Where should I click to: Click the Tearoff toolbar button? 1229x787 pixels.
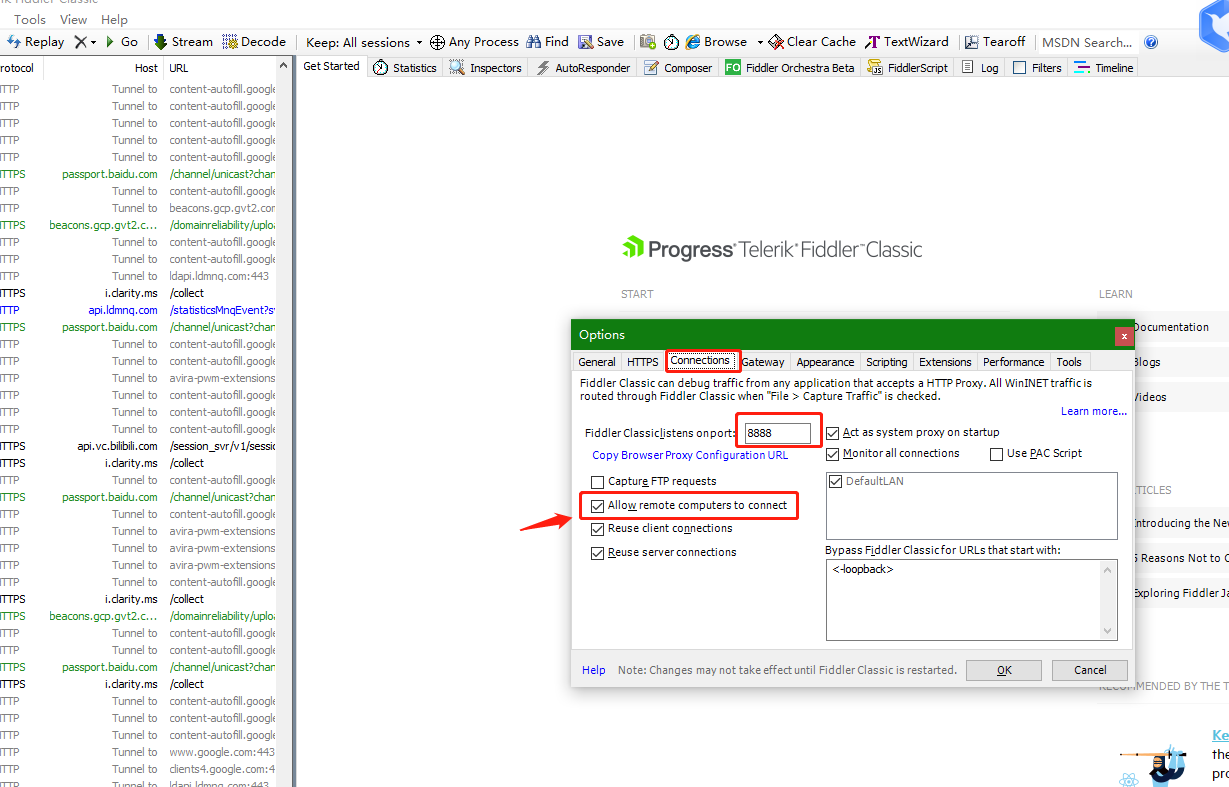[995, 42]
